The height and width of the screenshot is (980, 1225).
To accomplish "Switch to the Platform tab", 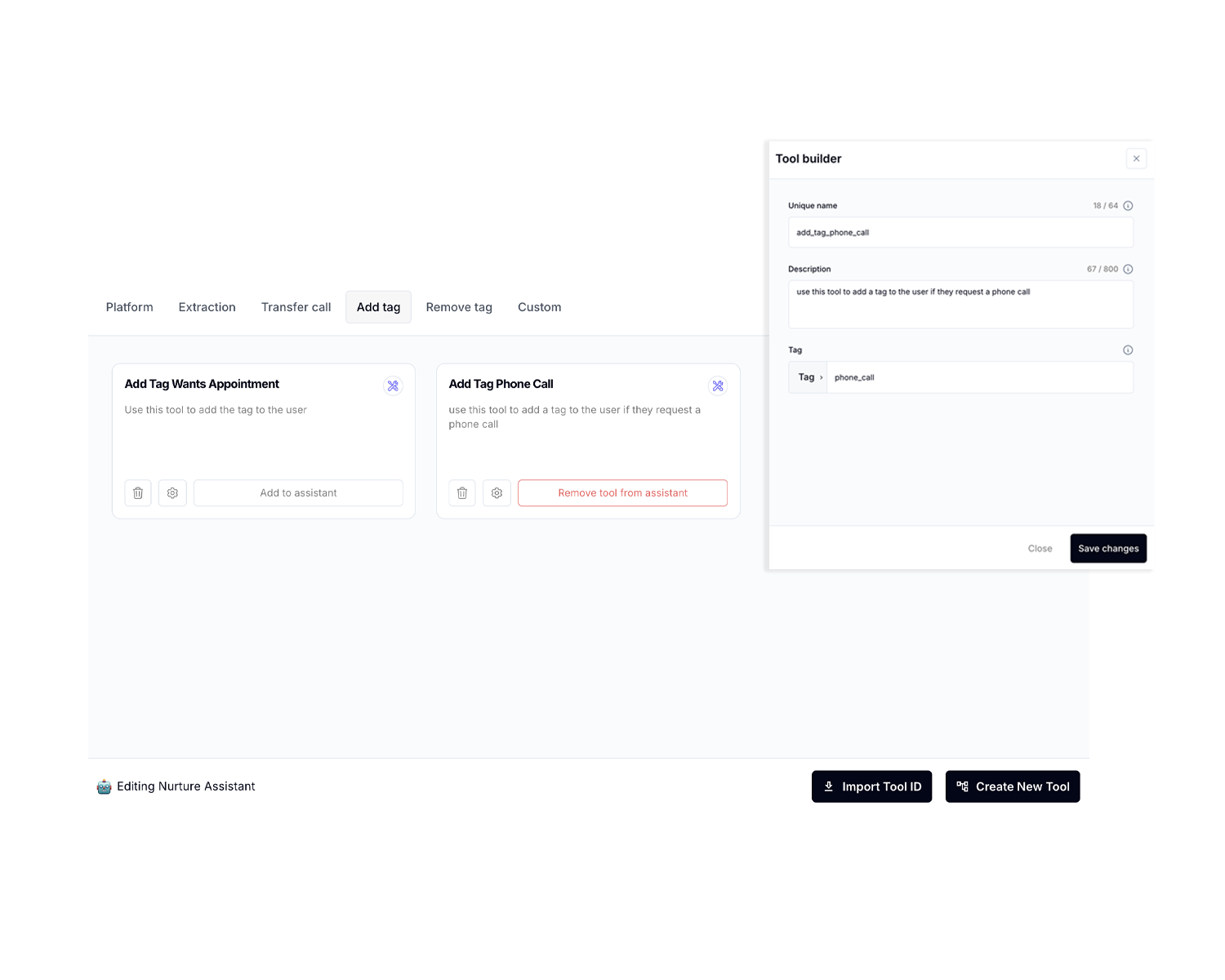I will (x=130, y=307).
